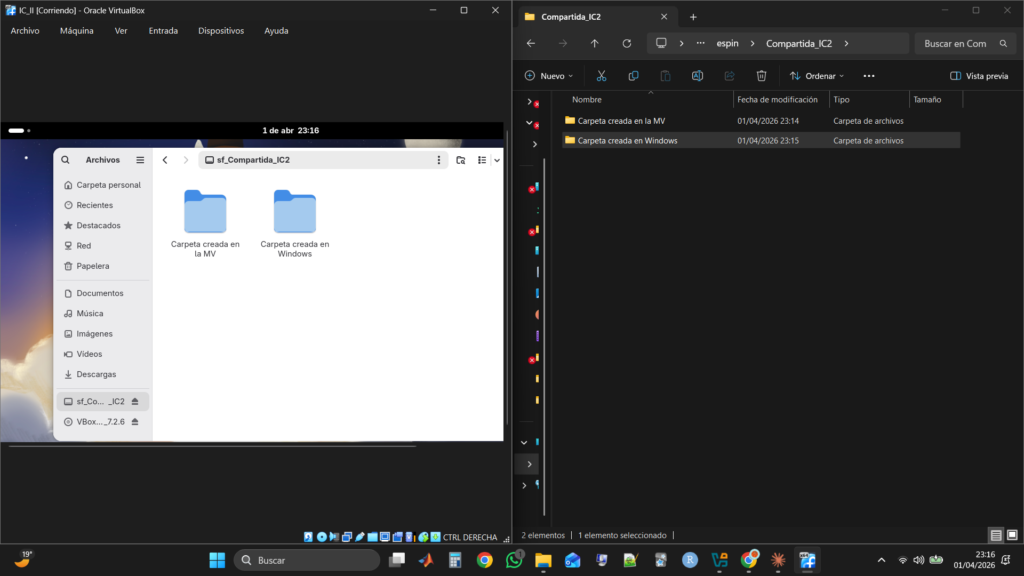Click the Rename icon in Explorer toolbar

(x=698, y=75)
